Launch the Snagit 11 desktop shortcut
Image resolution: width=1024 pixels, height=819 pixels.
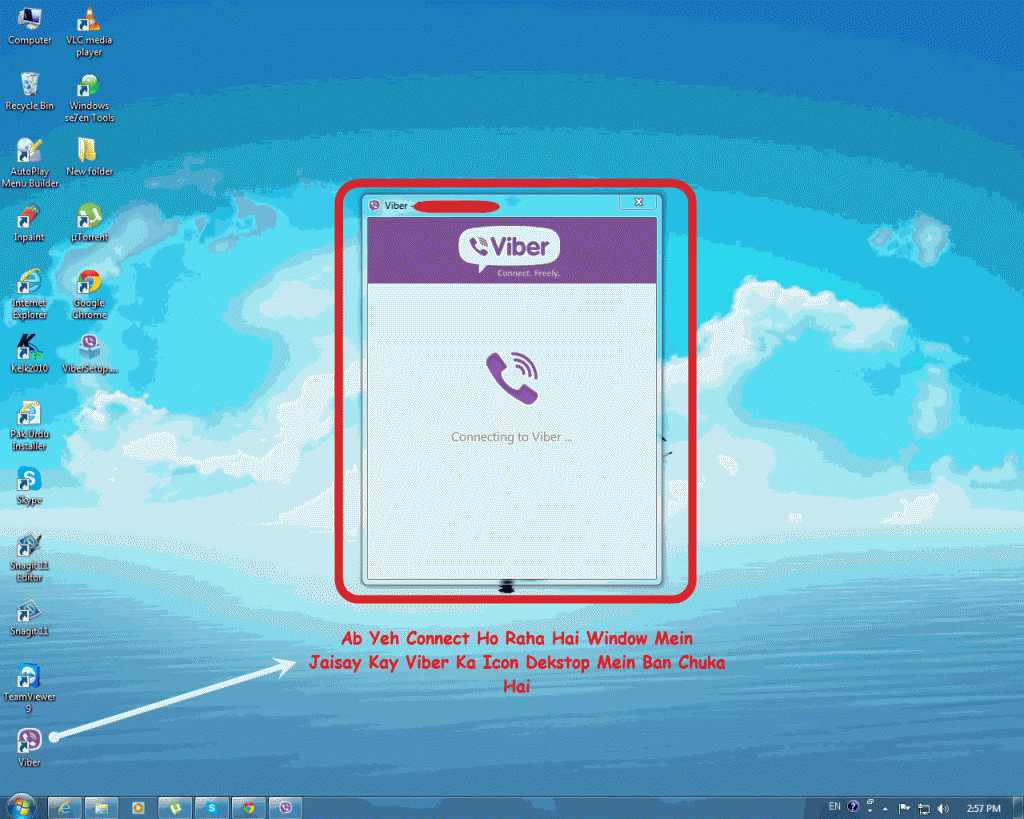29,618
